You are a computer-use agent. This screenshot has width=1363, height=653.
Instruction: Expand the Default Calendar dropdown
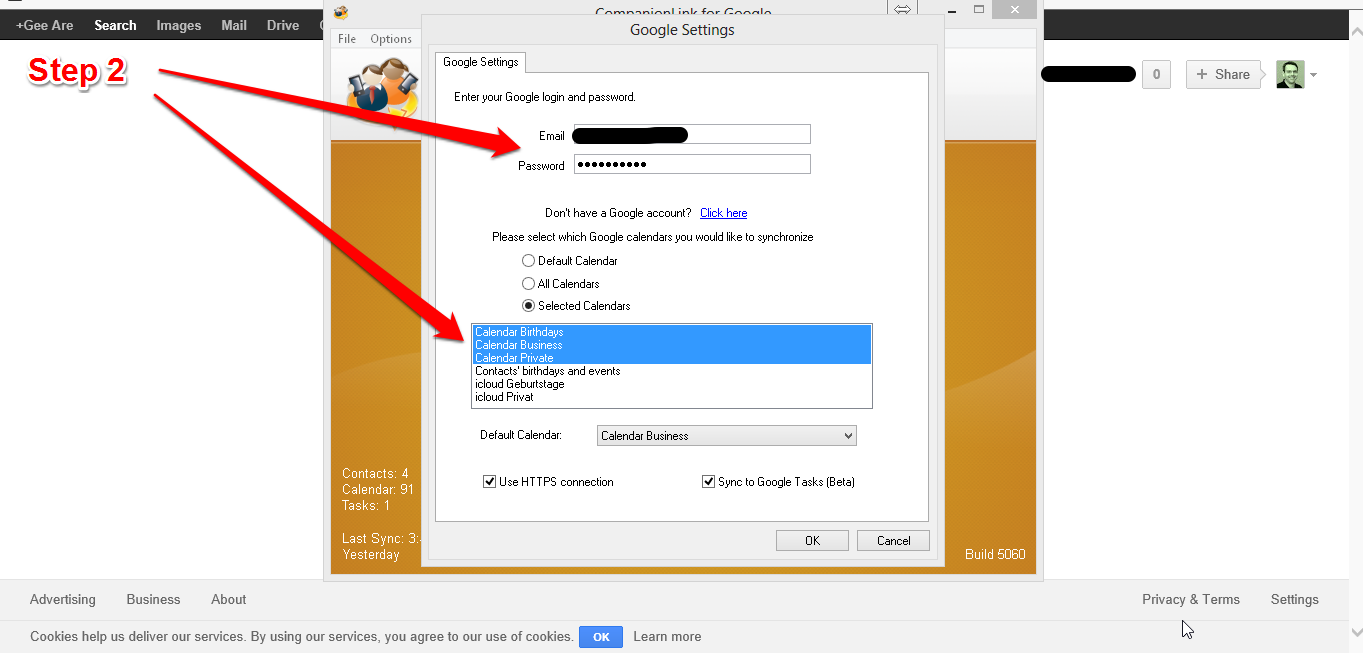click(x=848, y=436)
